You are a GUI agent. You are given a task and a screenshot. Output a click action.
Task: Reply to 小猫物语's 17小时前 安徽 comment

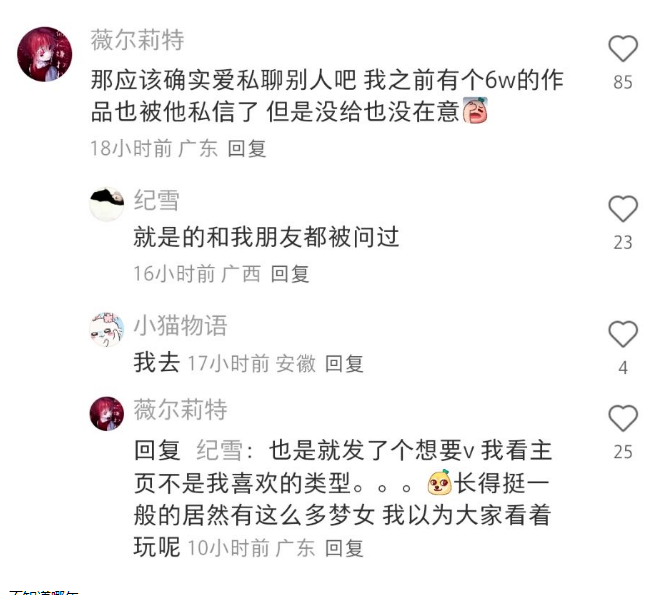click(x=344, y=364)
